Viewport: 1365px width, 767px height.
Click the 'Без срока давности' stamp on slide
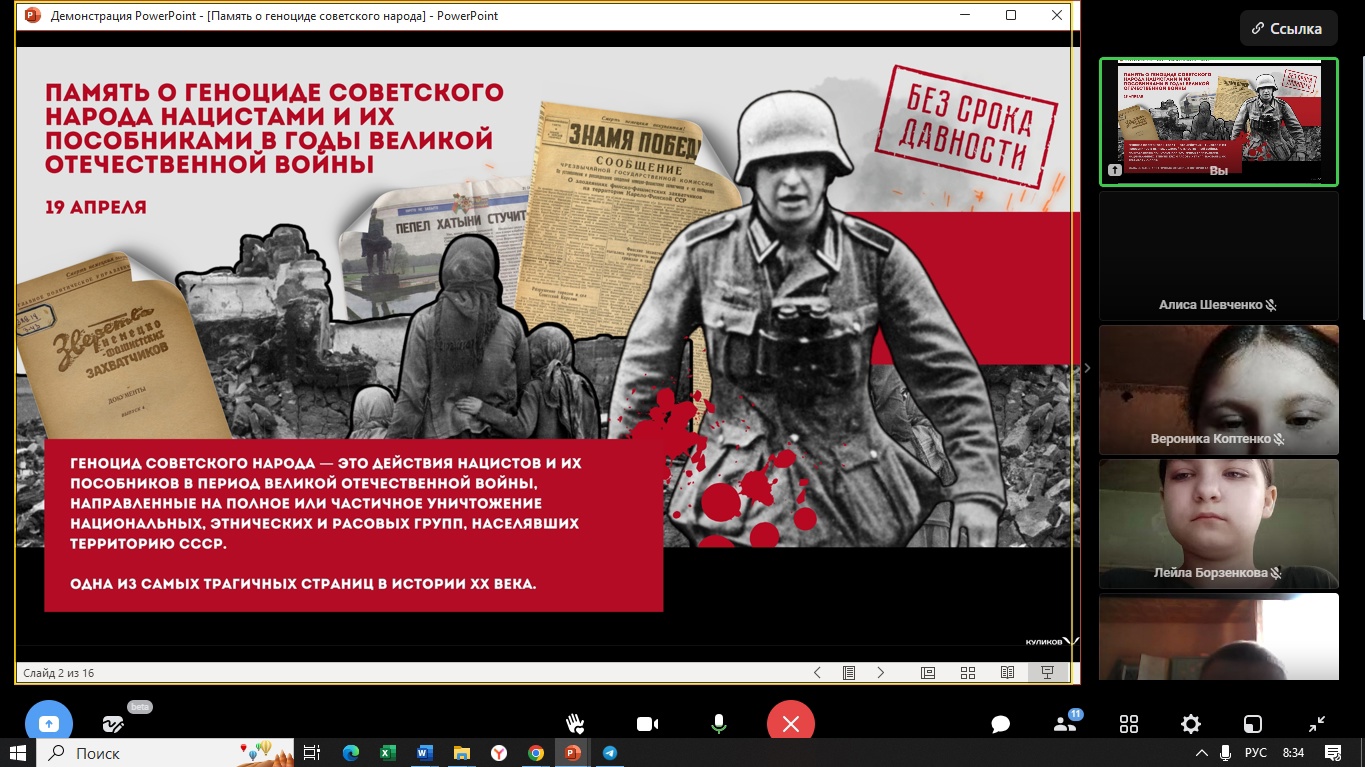(x=966, y=127)
